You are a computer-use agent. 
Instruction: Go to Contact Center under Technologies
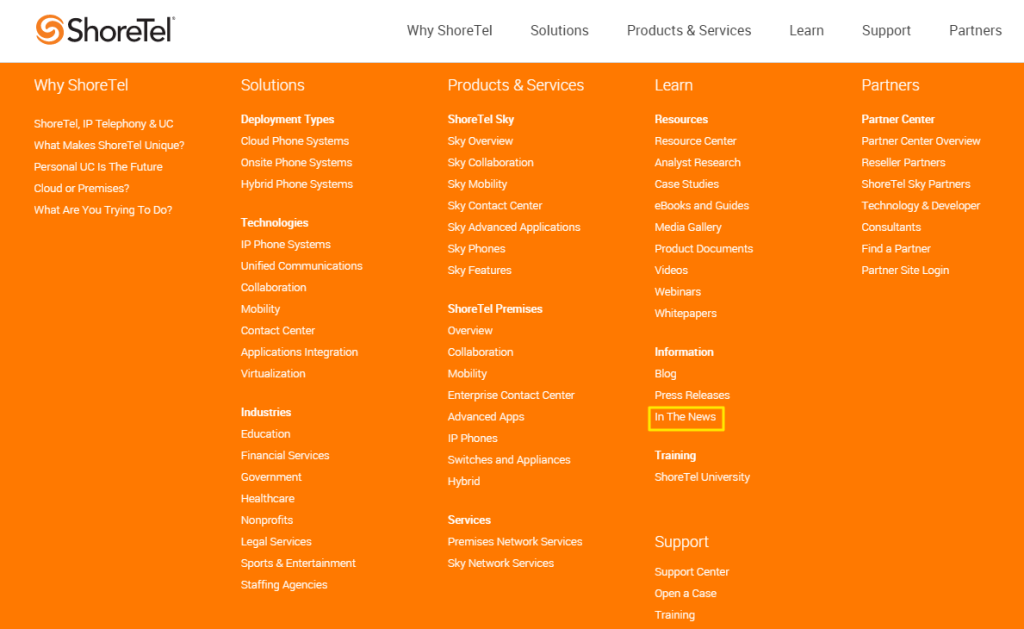click(x=278, y=331)
